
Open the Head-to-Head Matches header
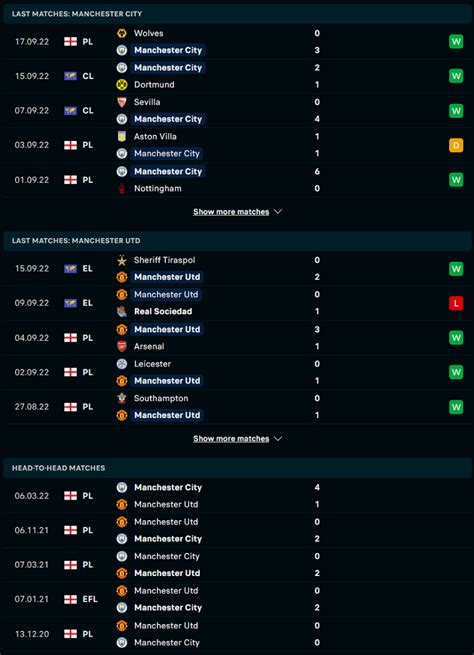click(x=237, y=468)
